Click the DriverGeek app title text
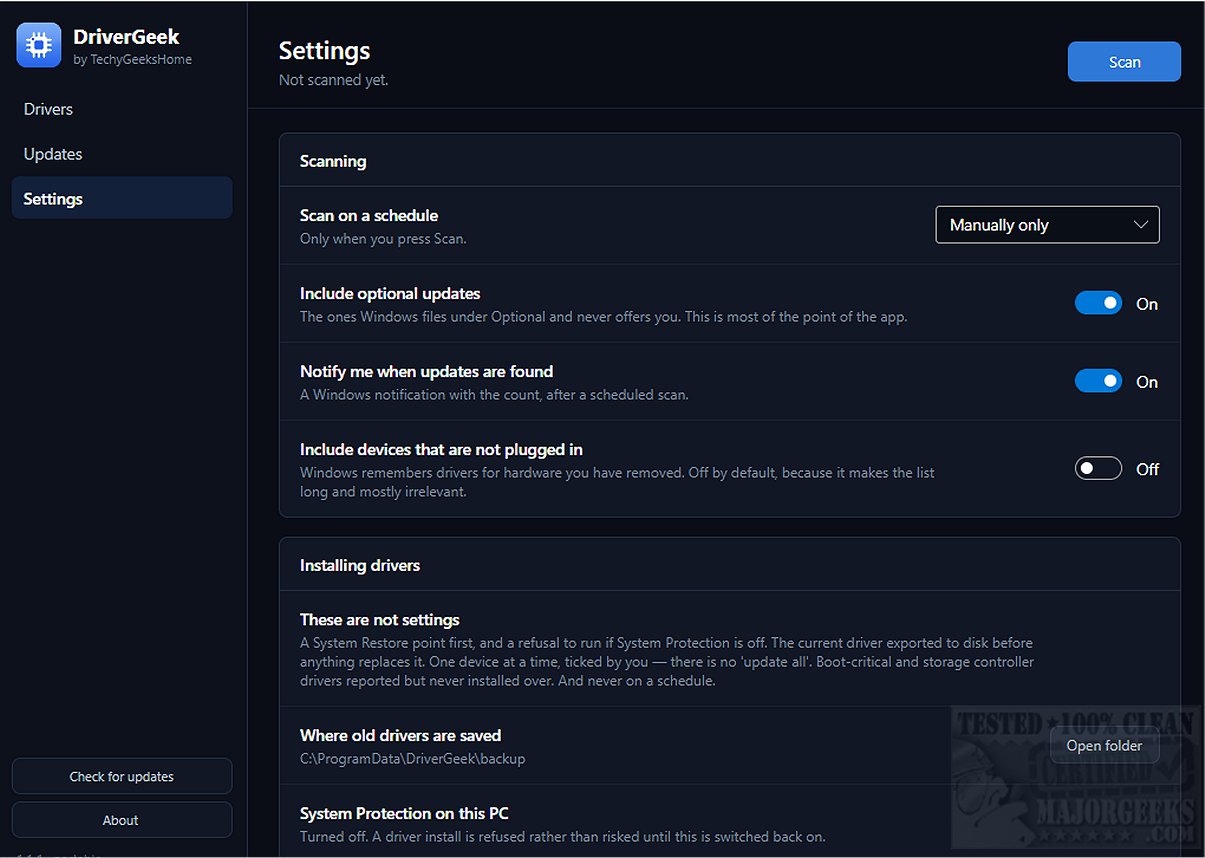The height and width of the screenshot is (858, 1205). [126, 38]
